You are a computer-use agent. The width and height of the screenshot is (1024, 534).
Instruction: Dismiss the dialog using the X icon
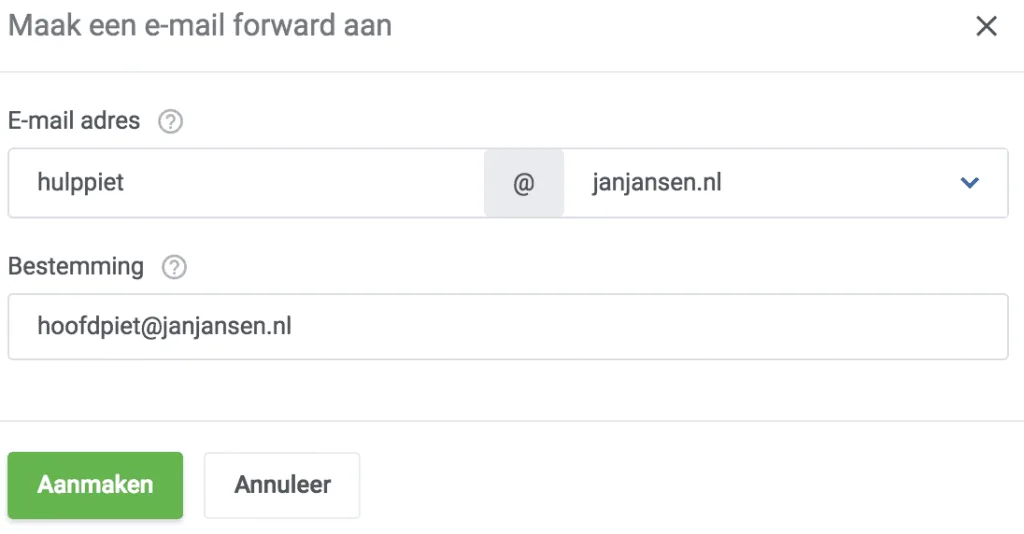(986, 26)
